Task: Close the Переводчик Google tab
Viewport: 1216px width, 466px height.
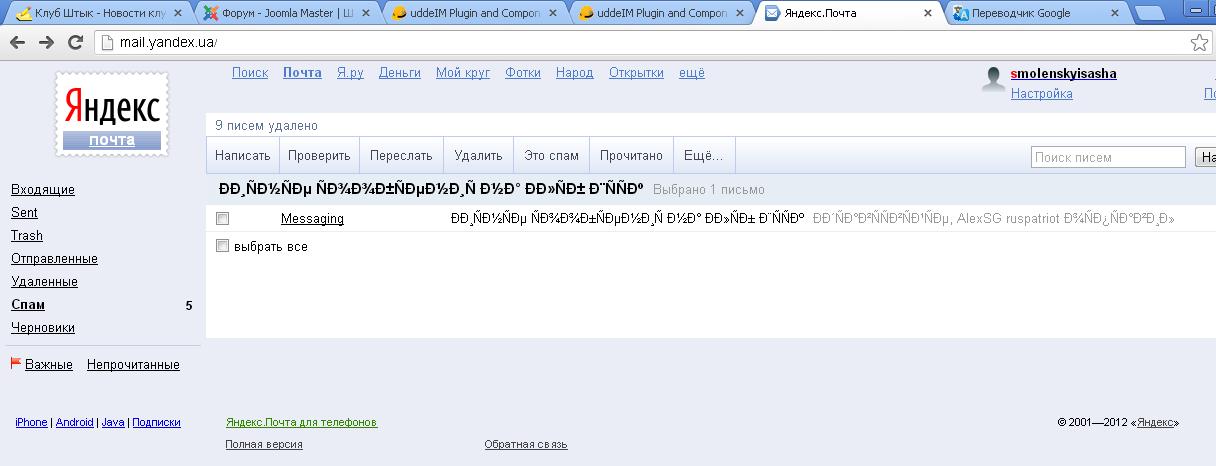Action: pyautogui.click(x=1115, y=14)
